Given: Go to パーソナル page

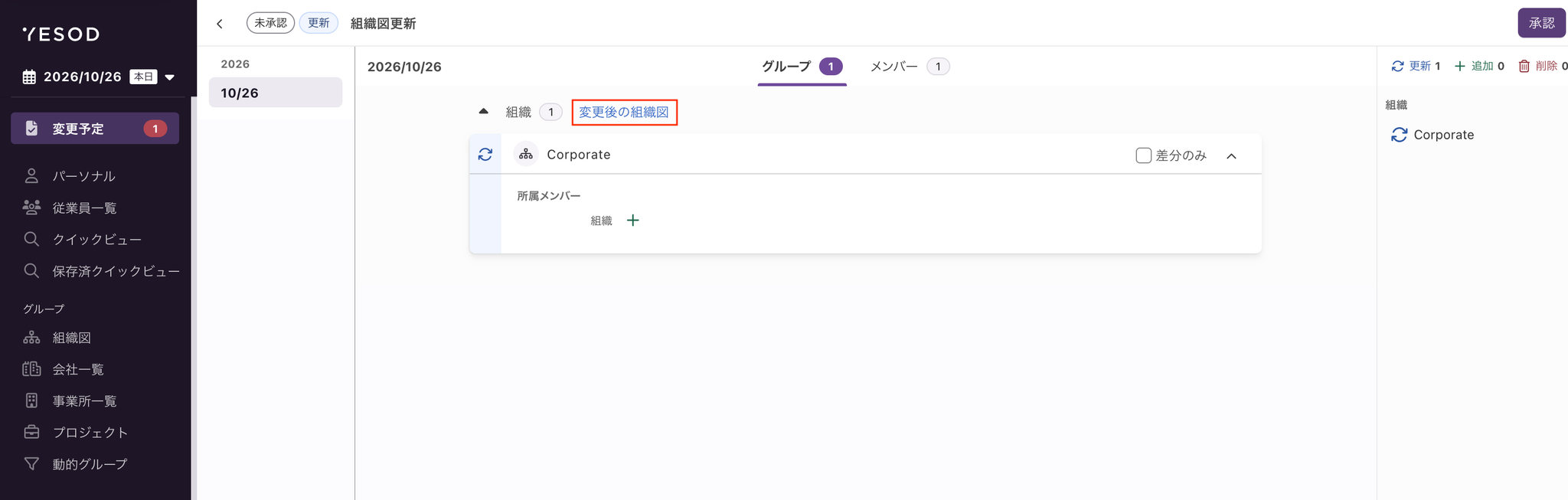Looking at the screenshot, I should (83, 176).
